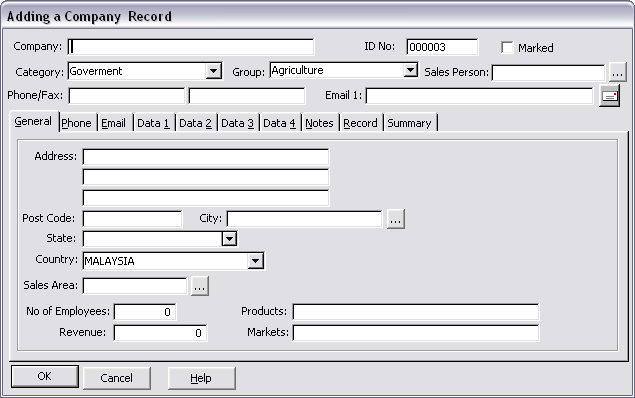Click the Products input field
The image size is (635, 398).
(416, 312)
